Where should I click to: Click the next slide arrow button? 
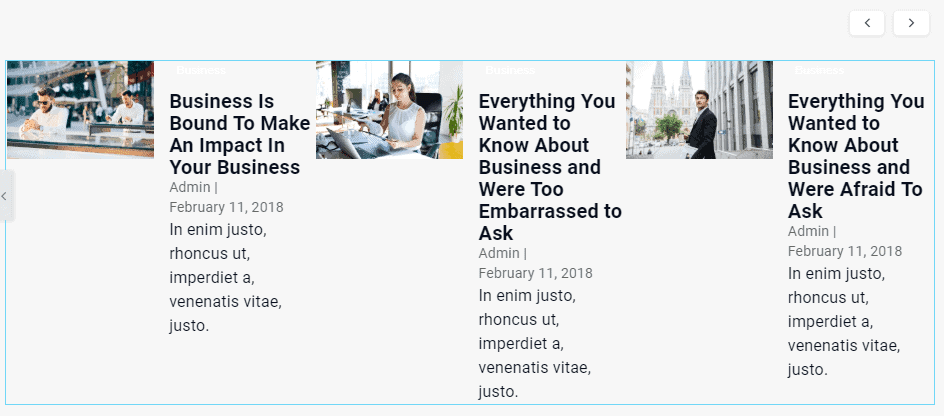911,23
